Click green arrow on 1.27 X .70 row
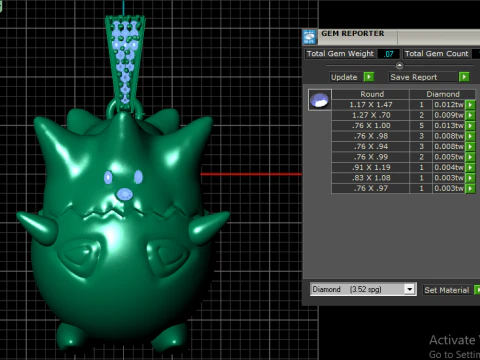This screenshot has width=480, height=360. click(470, 115)
